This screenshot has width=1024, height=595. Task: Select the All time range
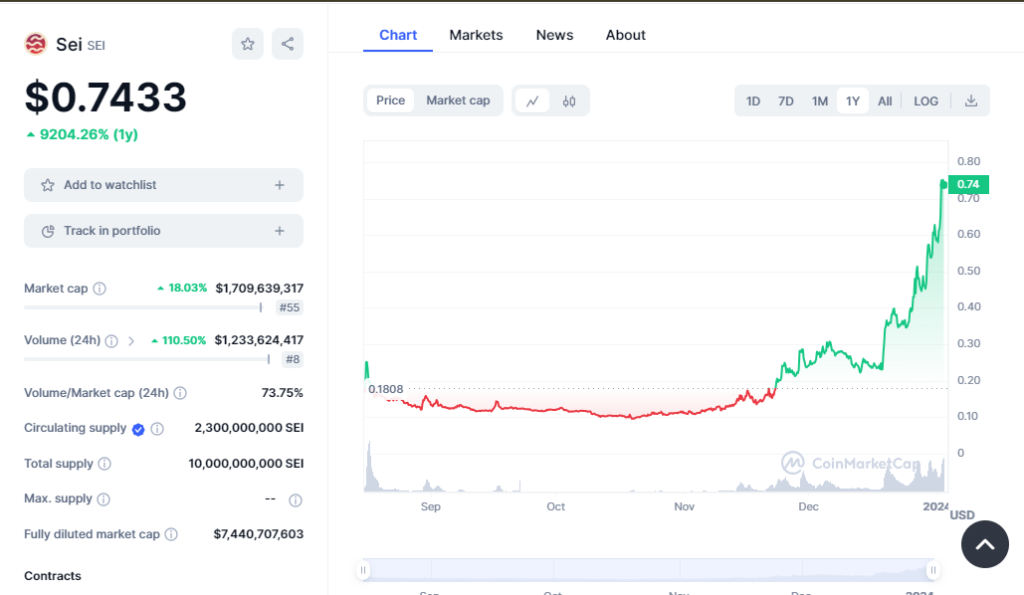[885, 101]
